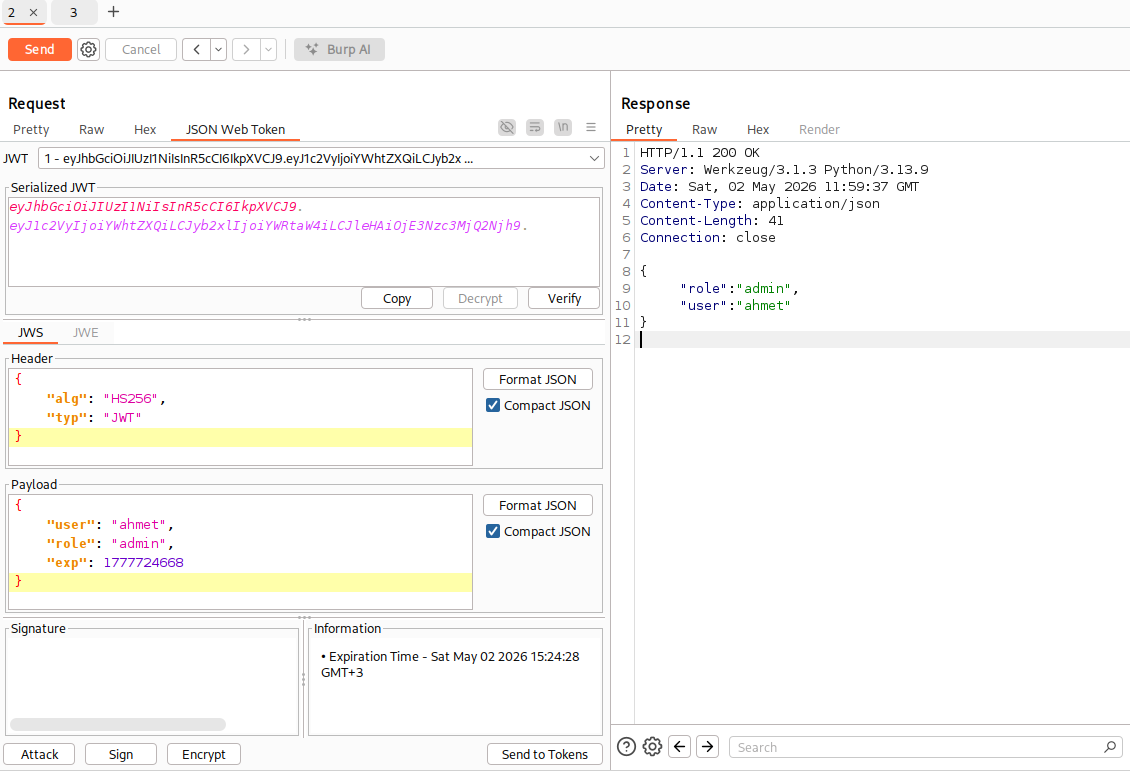Format JSON in the Payload section

(538, 506)
